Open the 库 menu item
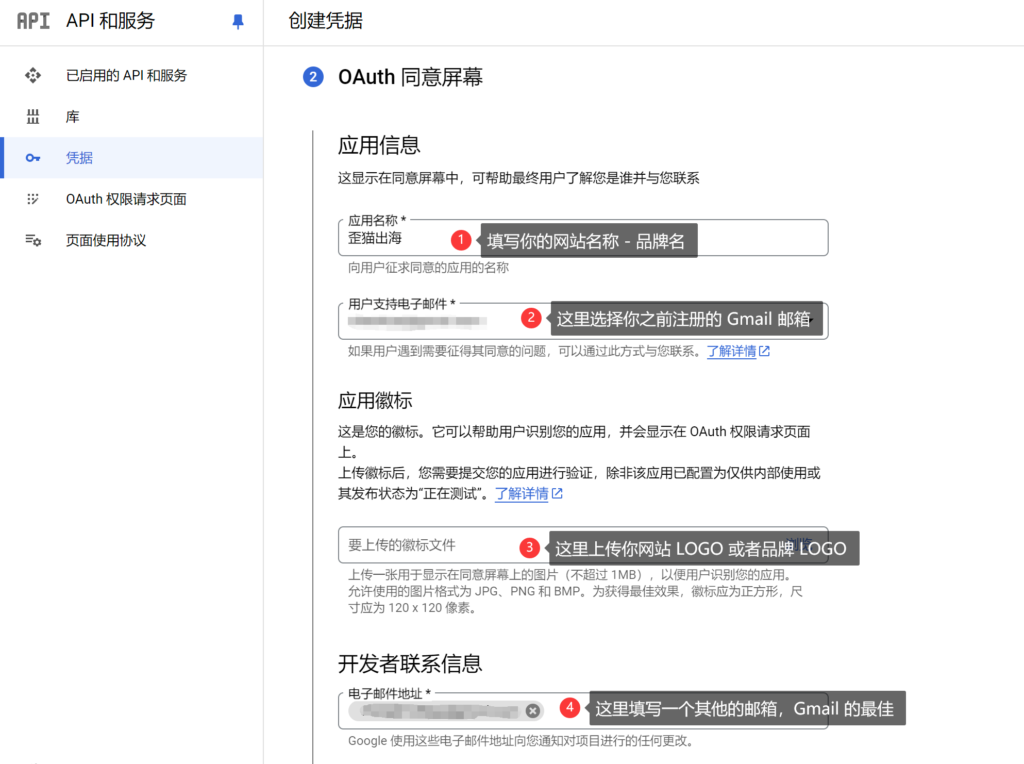 click(x=132, y=117)
